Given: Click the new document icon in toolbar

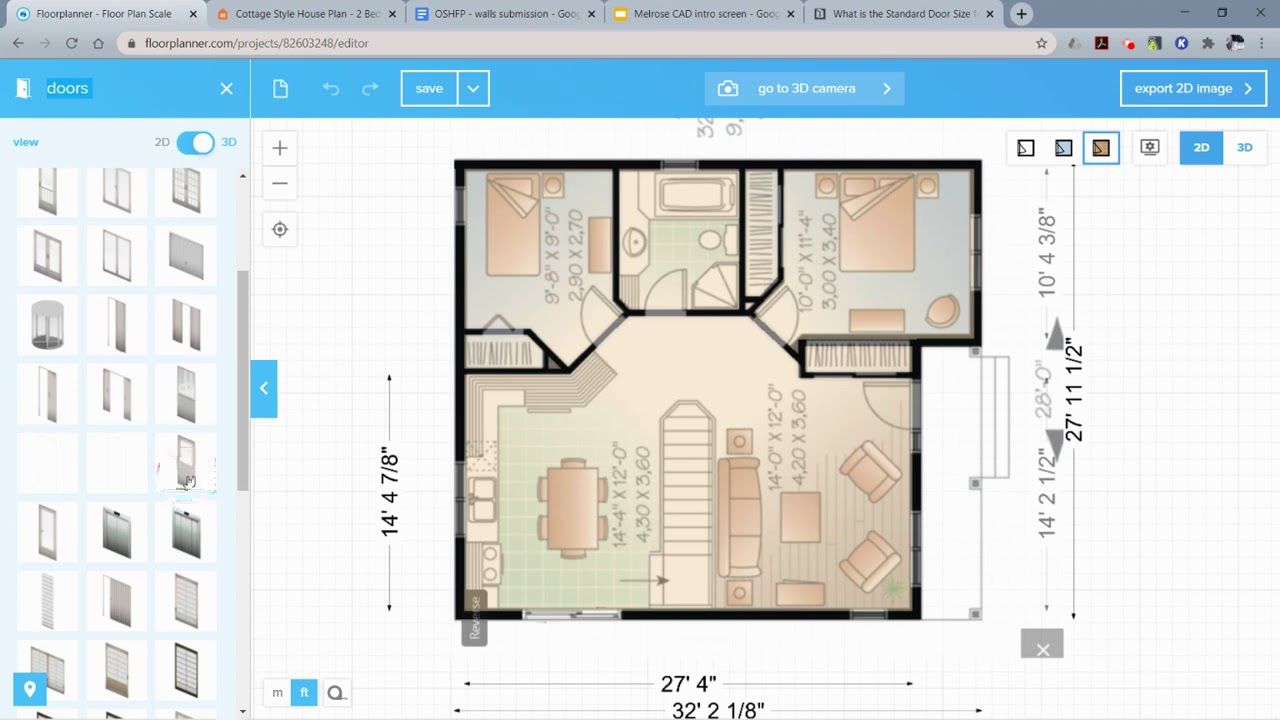Looking at the screenshot, I should pyautogui.click(x=280, y=88).
